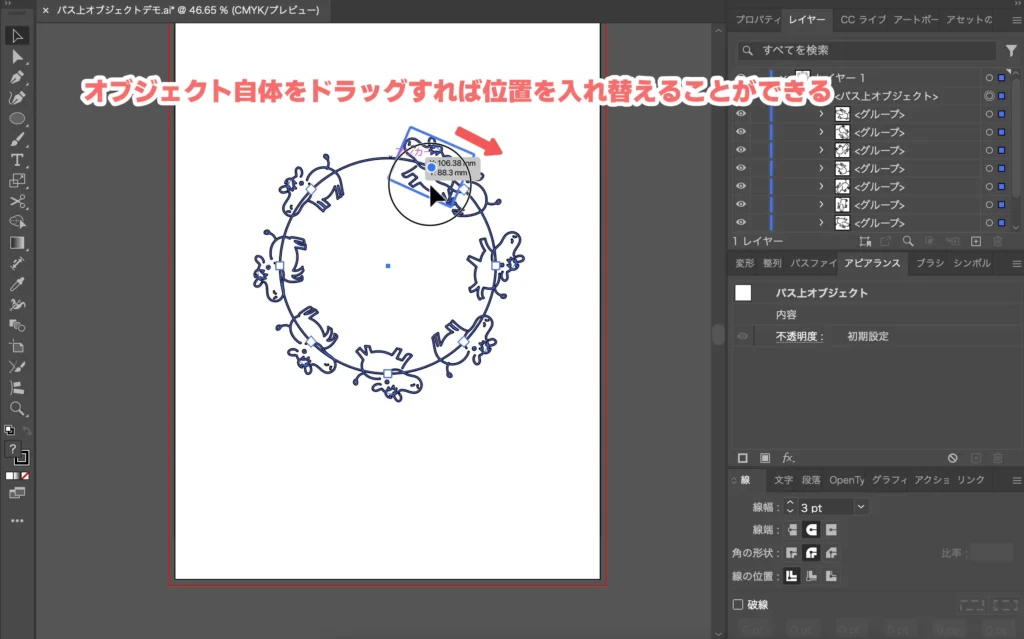This screenshot has width=1024, height=639.
Task: Delete selected appearance item with trash button
Action: coord(998,457)
